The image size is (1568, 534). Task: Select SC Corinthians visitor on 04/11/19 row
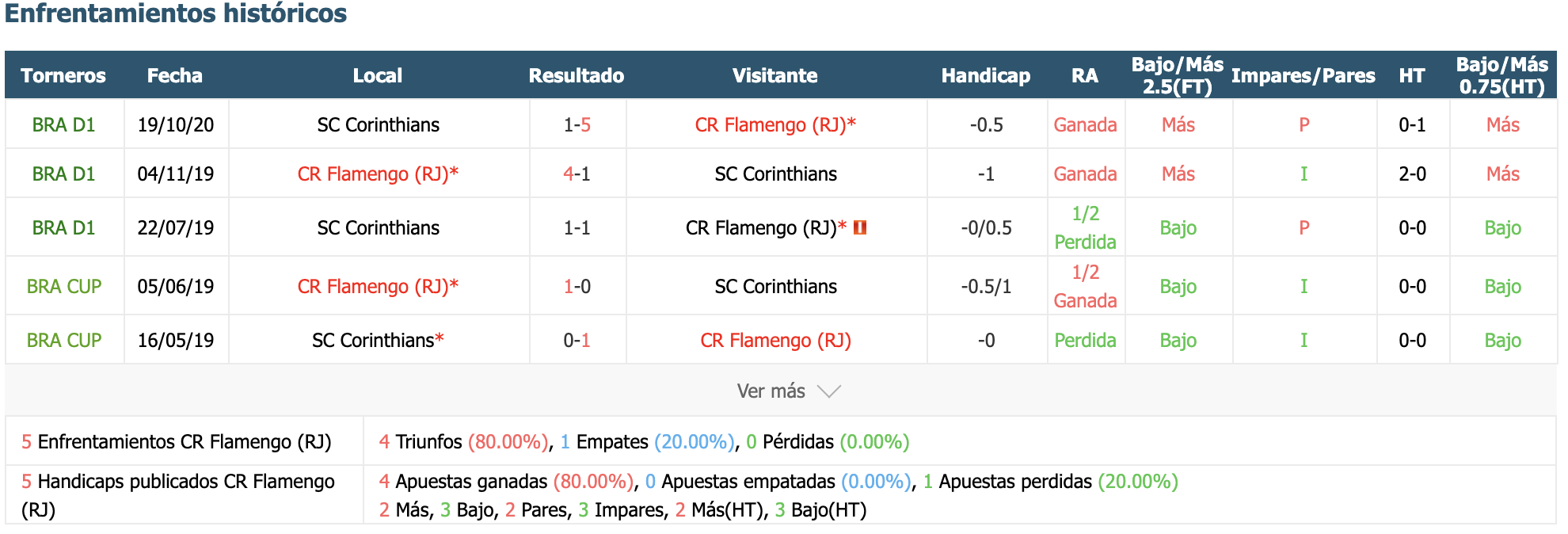(x=775, y=174)
